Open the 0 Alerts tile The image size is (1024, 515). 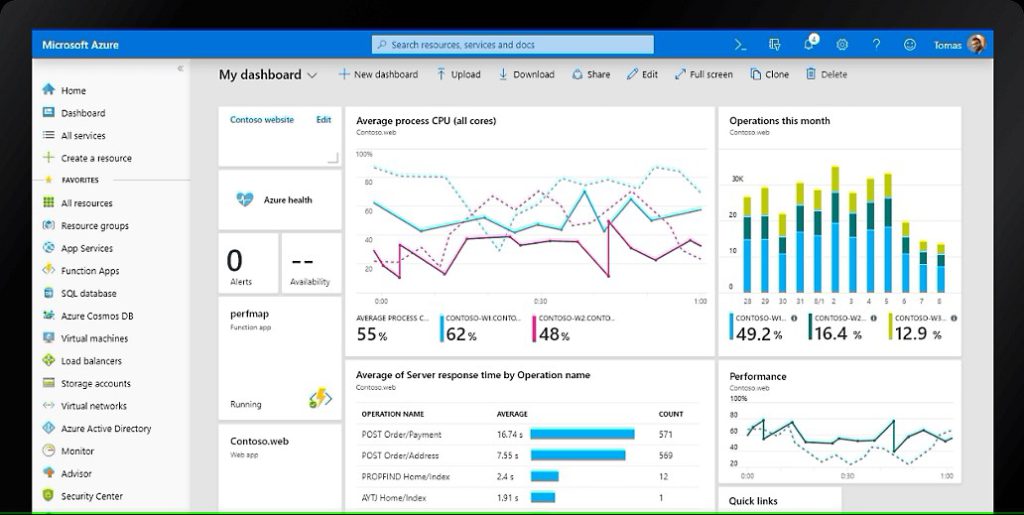(248, 263)
